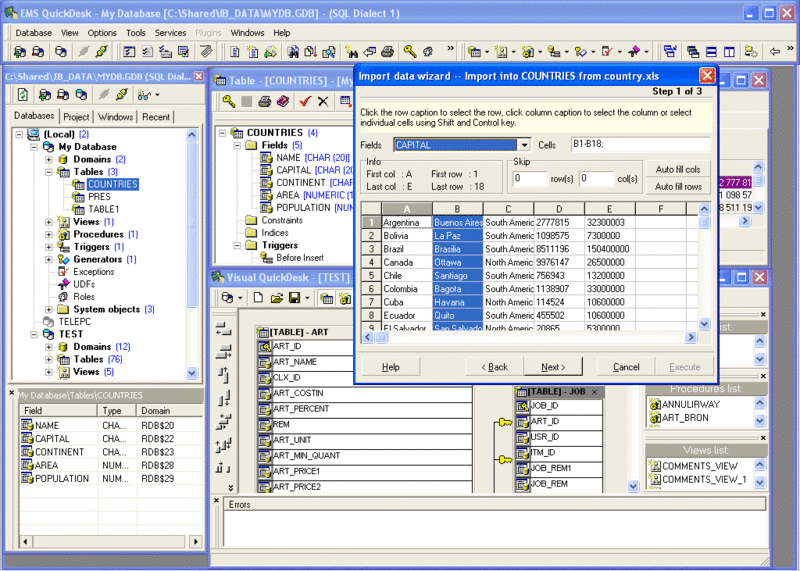Select the COUNTRIES table in DB Explorer tree
800x571 pixels.
click(113, 184)
